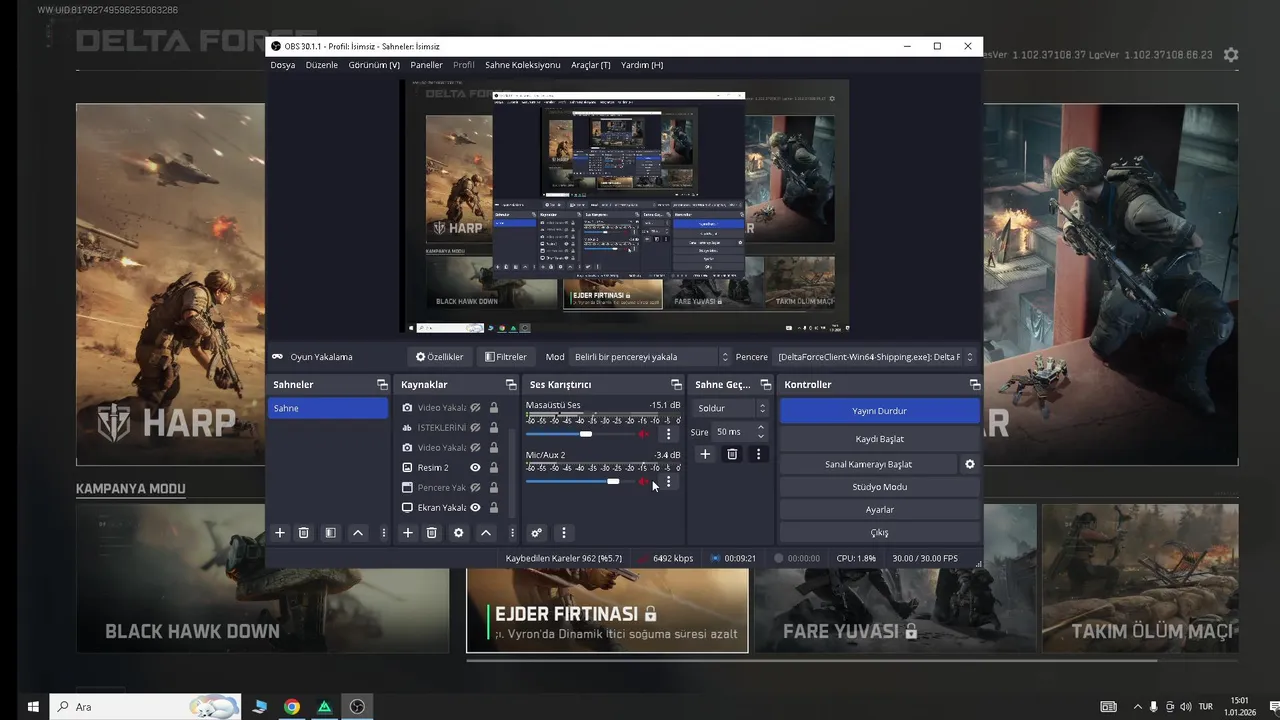Open the Yardım menu
1280x720 pixels.
click(x=642, y=65)
